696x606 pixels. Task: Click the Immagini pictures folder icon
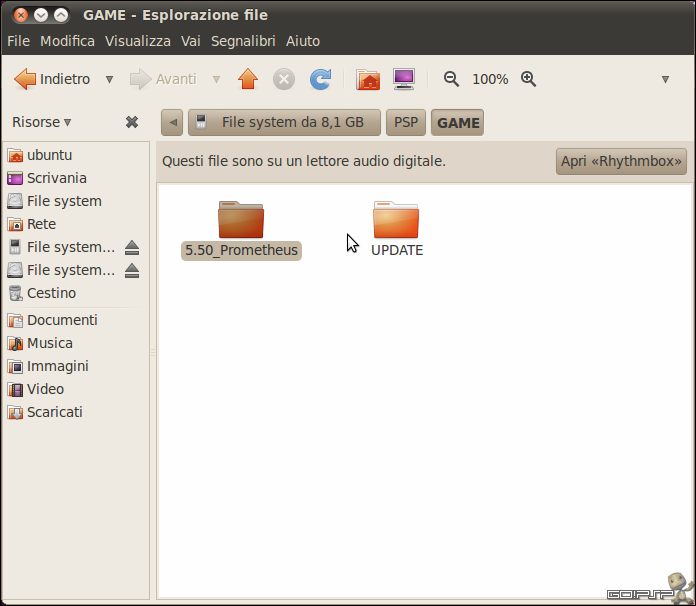pyautogui.click(x=15, y=367)
